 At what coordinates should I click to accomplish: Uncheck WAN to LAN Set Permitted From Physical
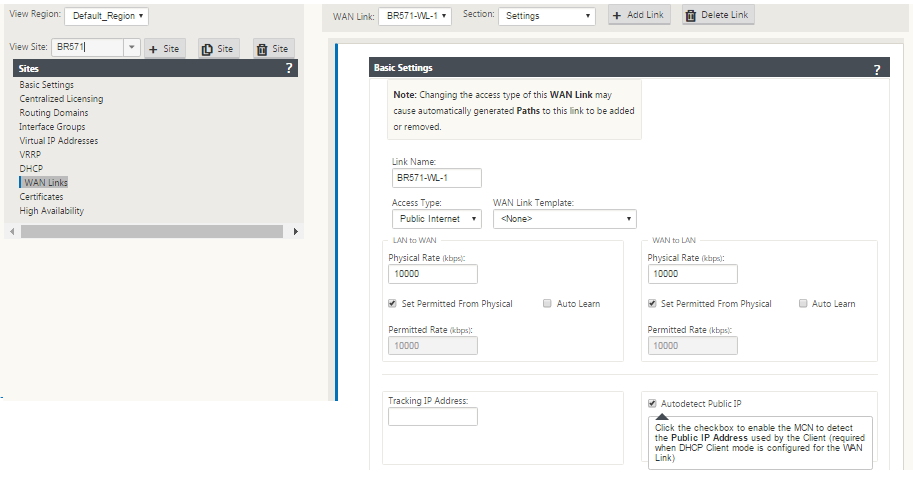pos(652,303)
